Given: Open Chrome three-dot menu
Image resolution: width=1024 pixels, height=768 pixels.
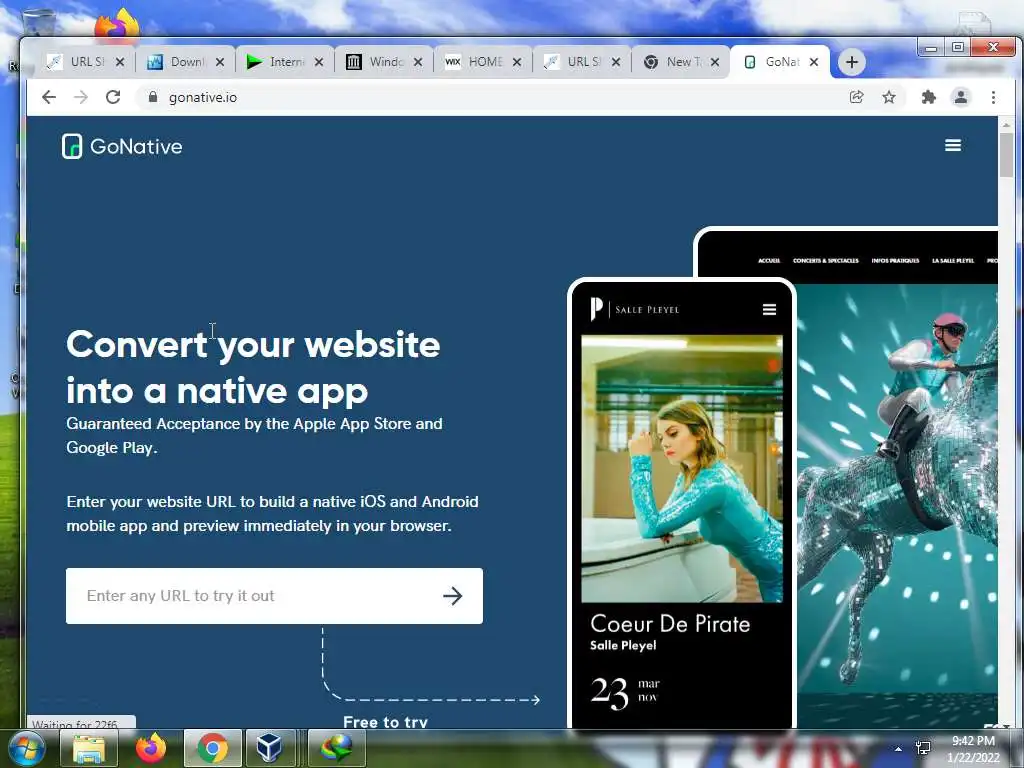Looking at the screenshot, I should 993,97.
